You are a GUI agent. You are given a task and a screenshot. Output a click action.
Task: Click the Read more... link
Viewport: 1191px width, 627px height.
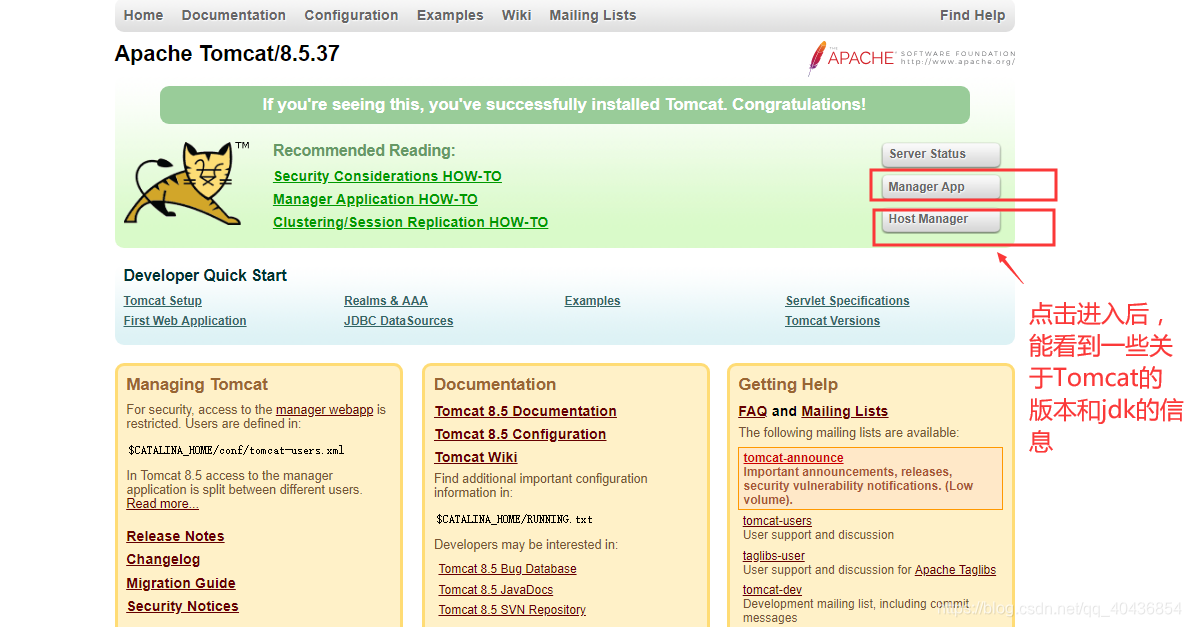coord(163,504)
